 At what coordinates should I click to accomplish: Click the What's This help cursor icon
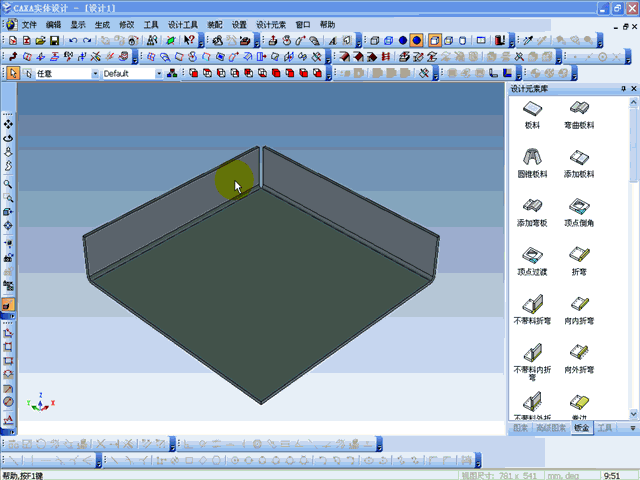click(x=189, y=40)
